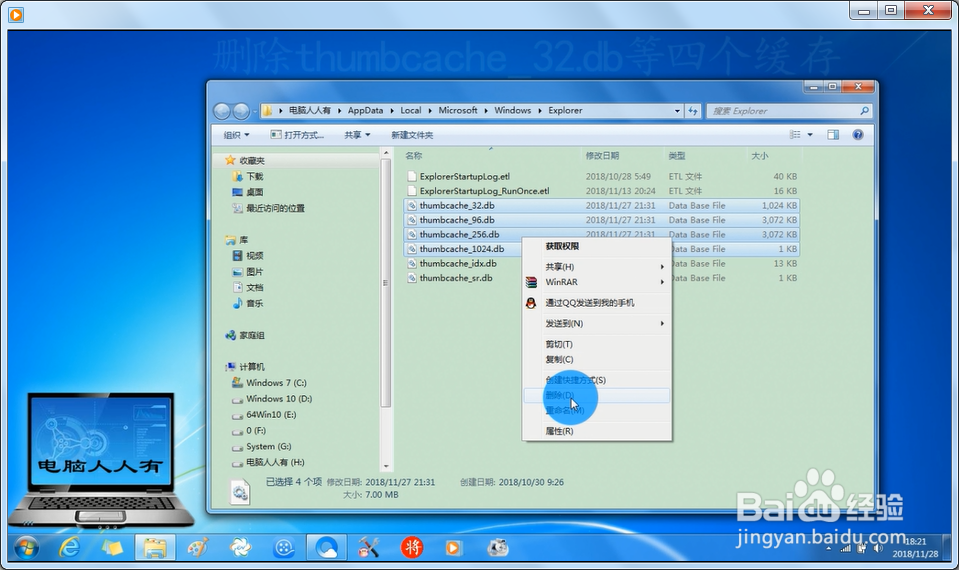Open WinRAR submenu in context menu
The height and width of the screenshot is (570, 959).
[x=596, y=282]
